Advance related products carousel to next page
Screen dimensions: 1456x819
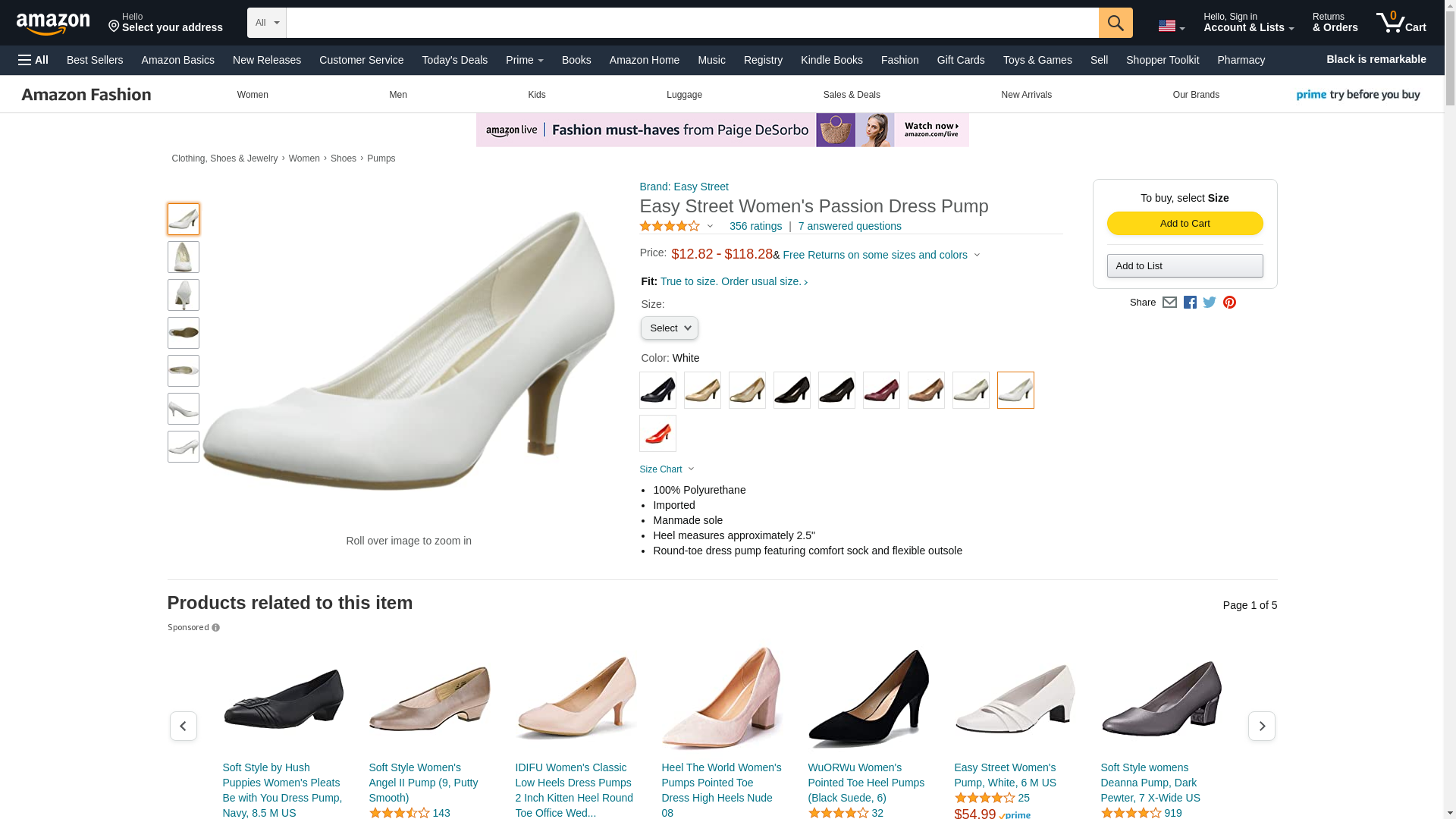pyautogui.click(x=1261, y=726)
